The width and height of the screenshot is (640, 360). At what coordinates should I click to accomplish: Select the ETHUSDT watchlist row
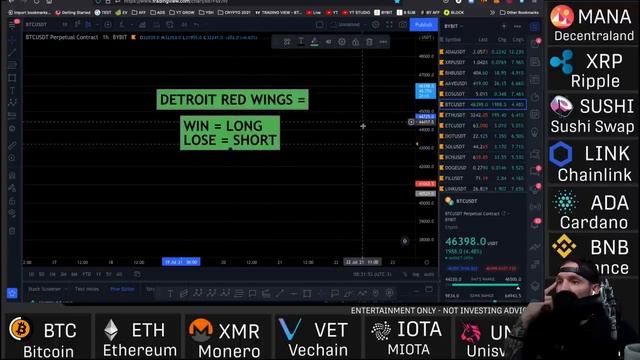(x=482, y=115)
